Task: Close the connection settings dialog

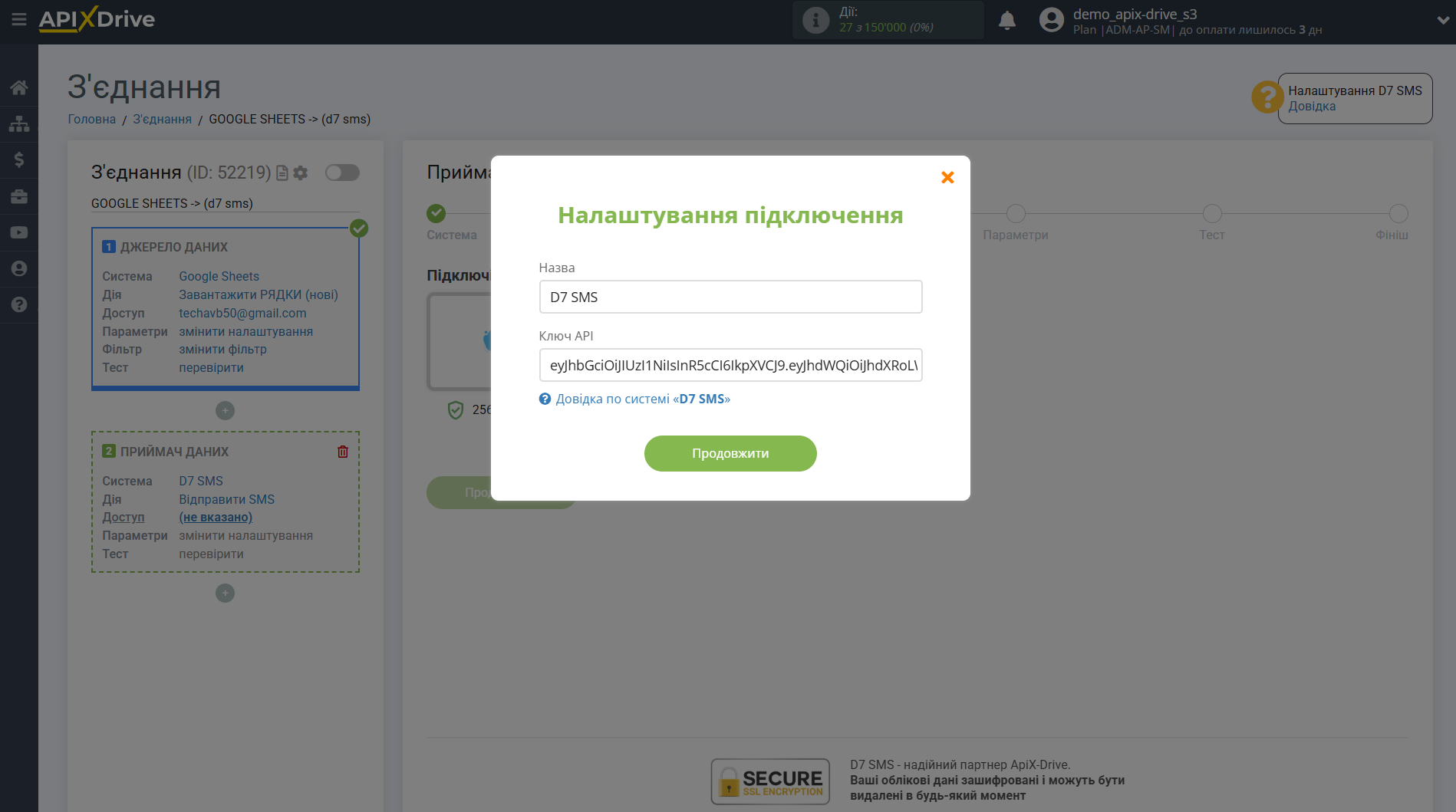Action: pyautogui.click(x=947, y=178)
